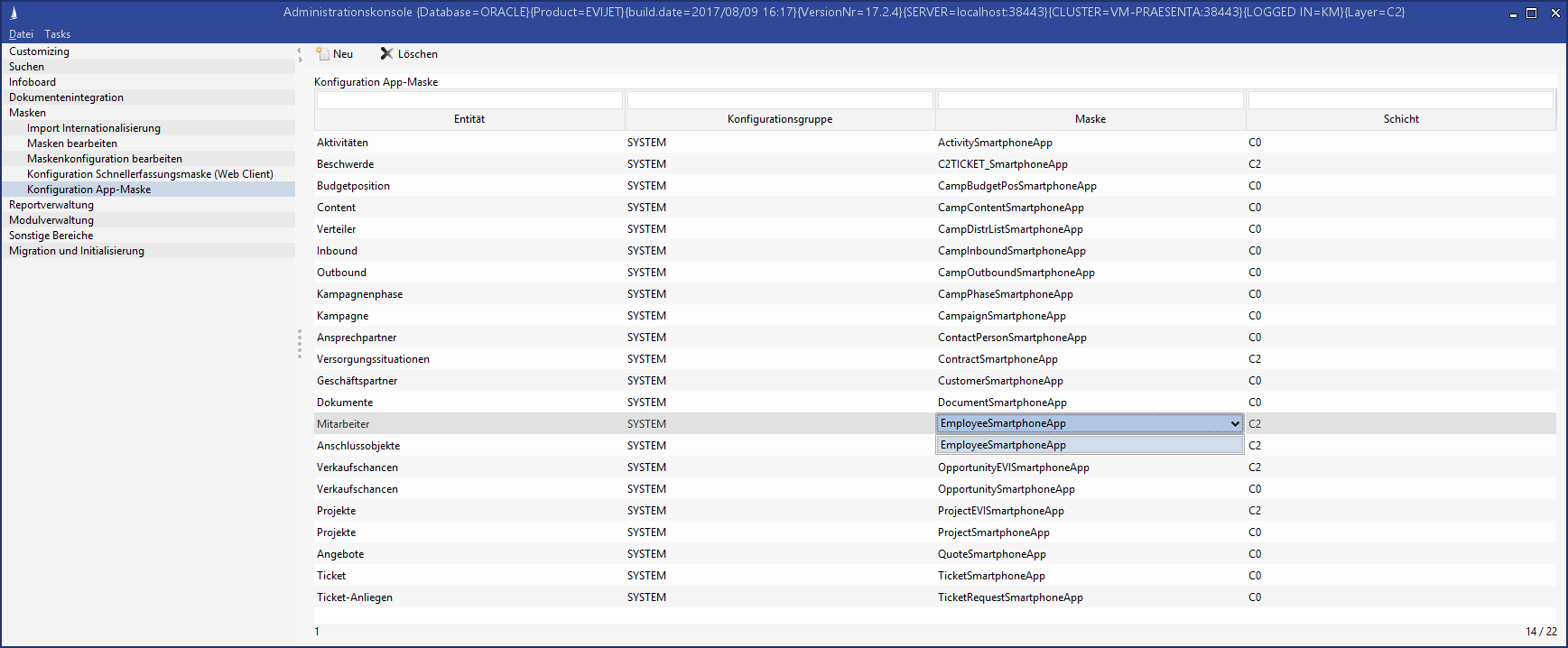
Task: Open Maskenkonfiguration bearbeiten in sidebar
Action: click(104, 159)
